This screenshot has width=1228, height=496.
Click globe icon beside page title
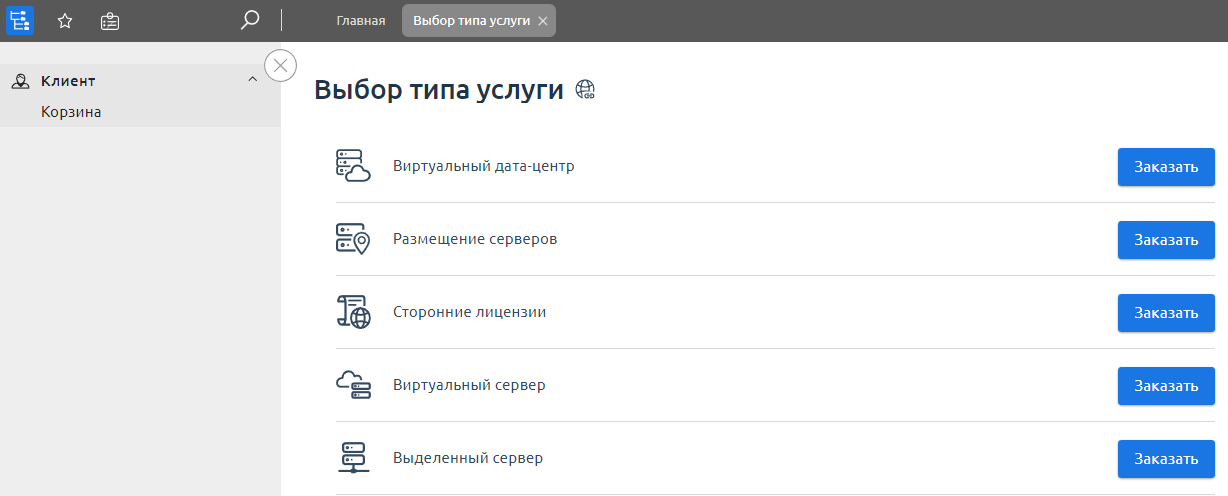585,90
